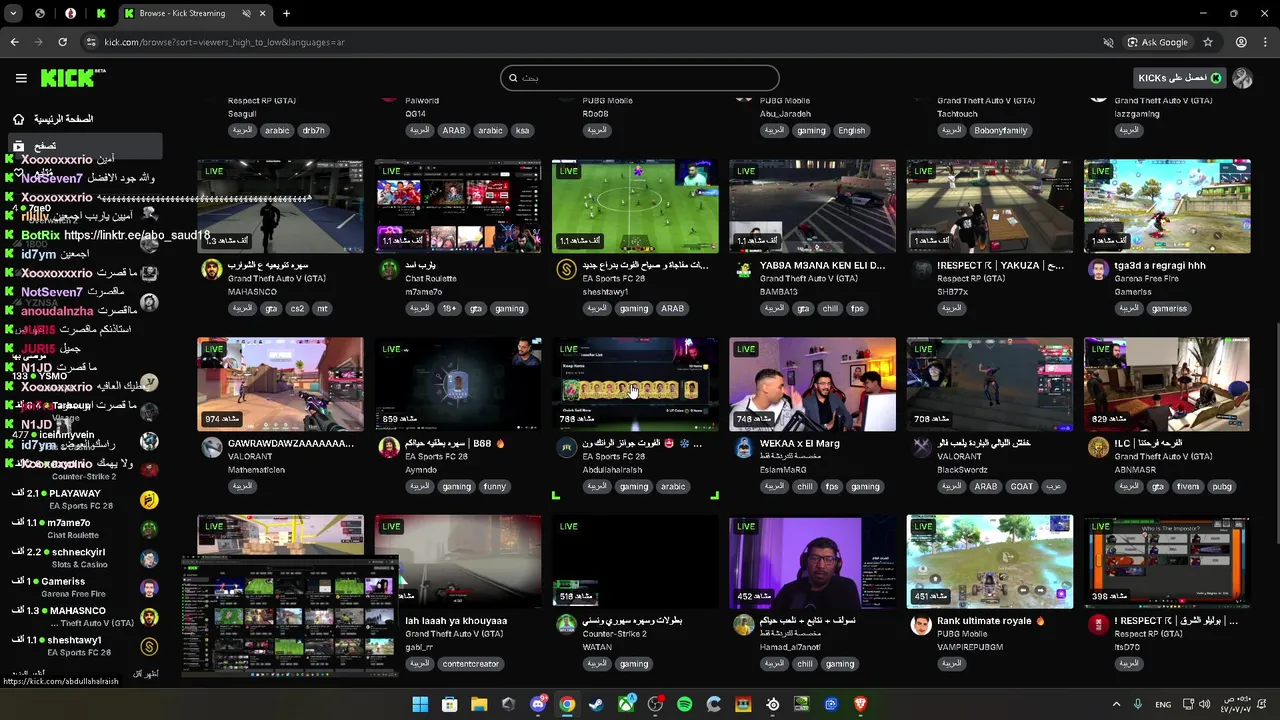Click the Ask Google button
The height and width of the screenshot is (720, 1280).
[1157, 42]
